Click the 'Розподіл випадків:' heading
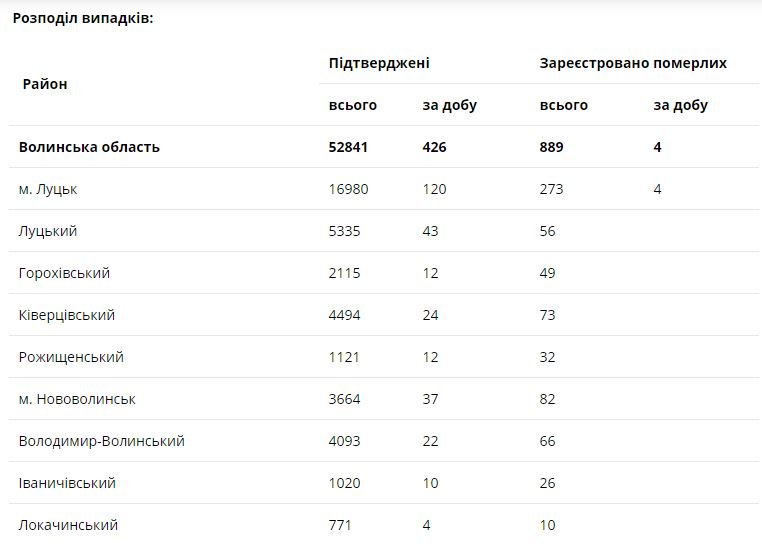The image size is (762, 544). (83, 18)
